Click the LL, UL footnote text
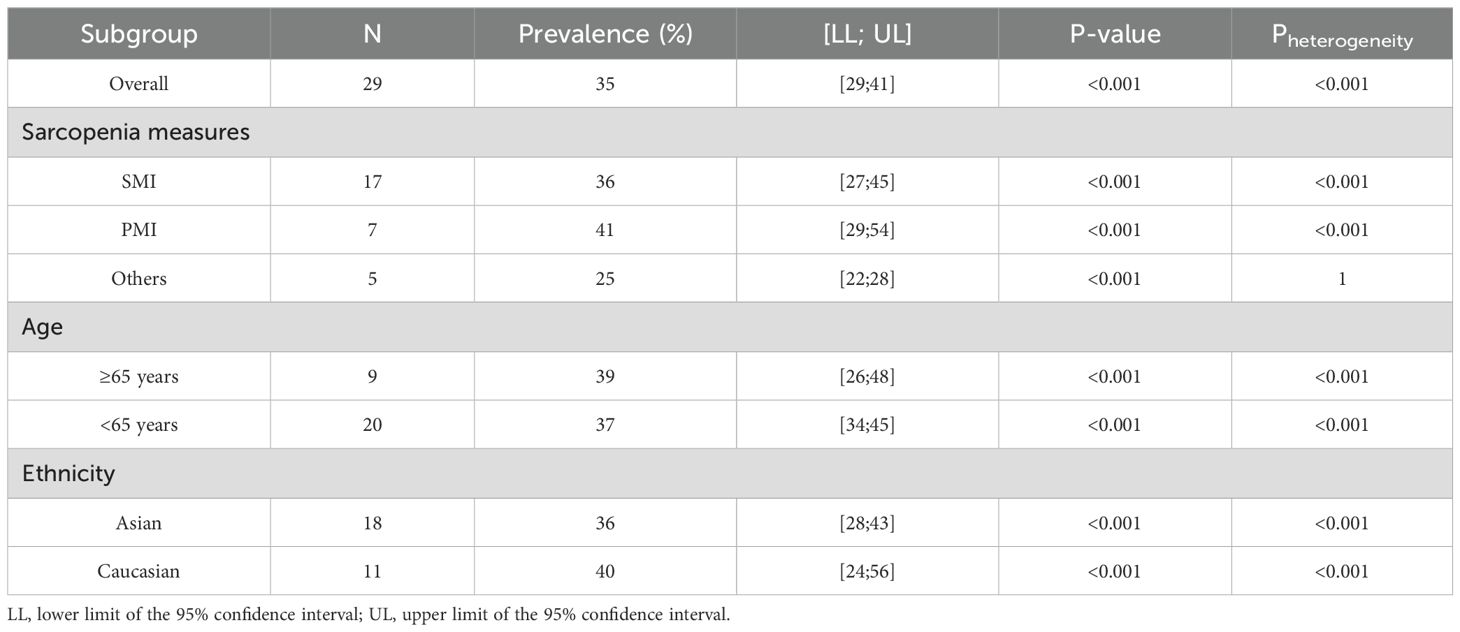This screenshot has height=632, width=1460. coord(368,615)
